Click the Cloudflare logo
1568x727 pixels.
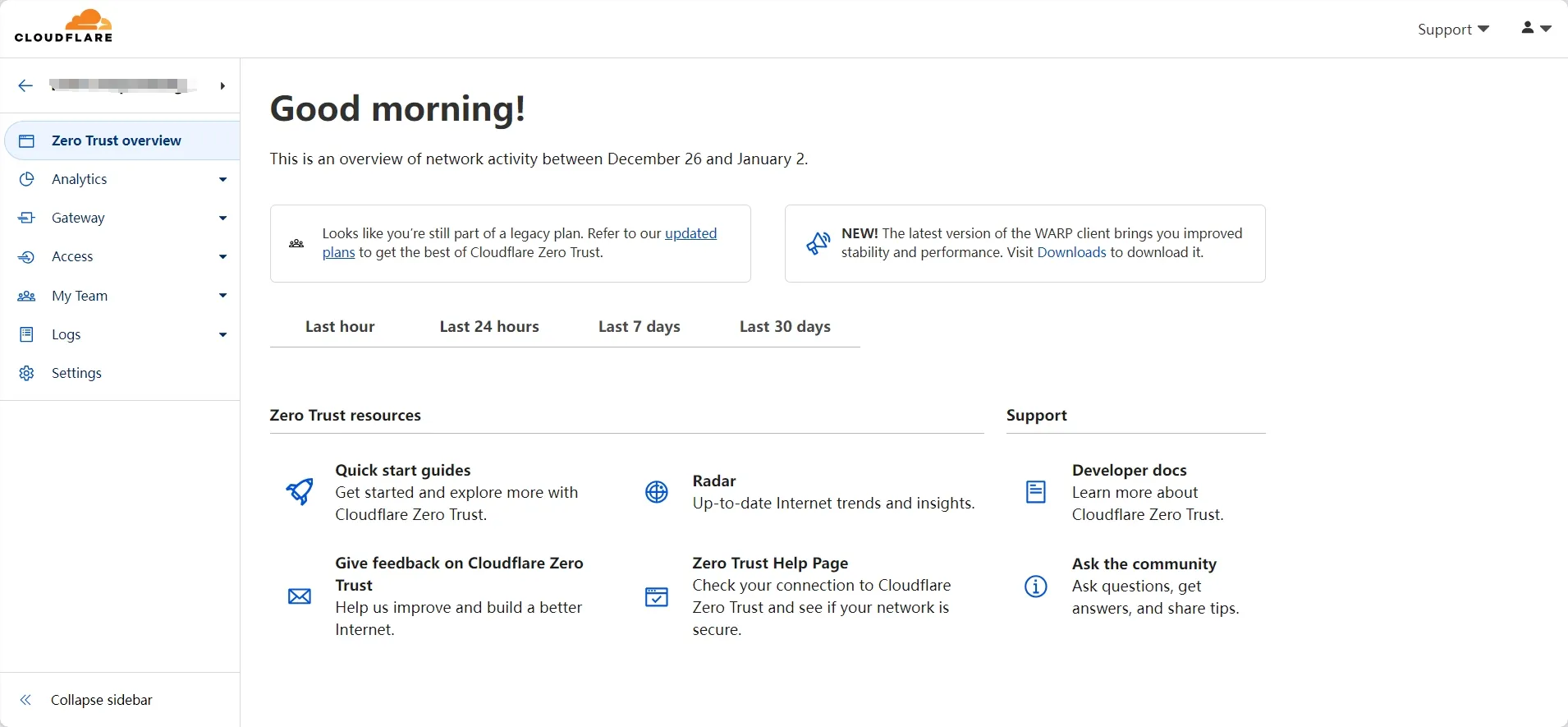tap(63, 26)
